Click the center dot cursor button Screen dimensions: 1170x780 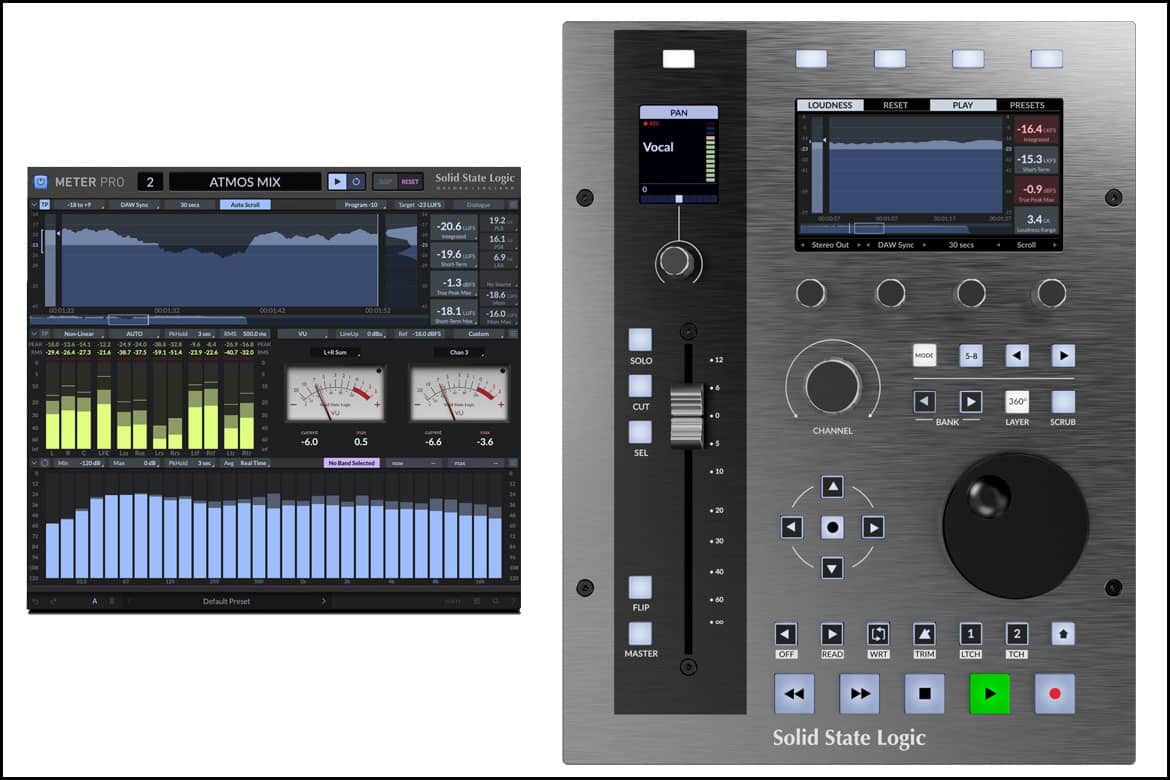[832, 528]
